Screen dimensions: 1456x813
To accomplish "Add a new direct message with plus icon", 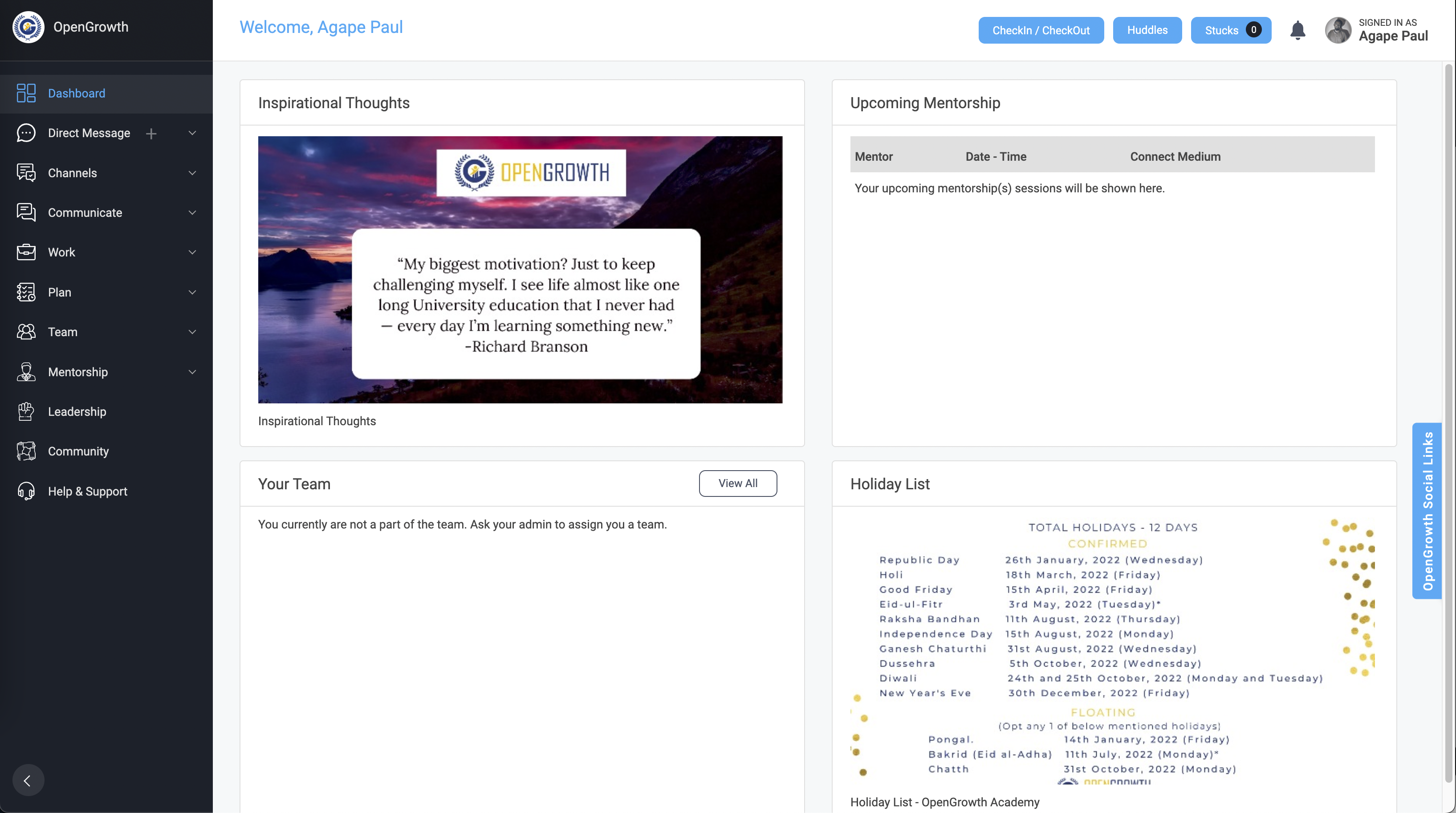I will pos(151,134).
